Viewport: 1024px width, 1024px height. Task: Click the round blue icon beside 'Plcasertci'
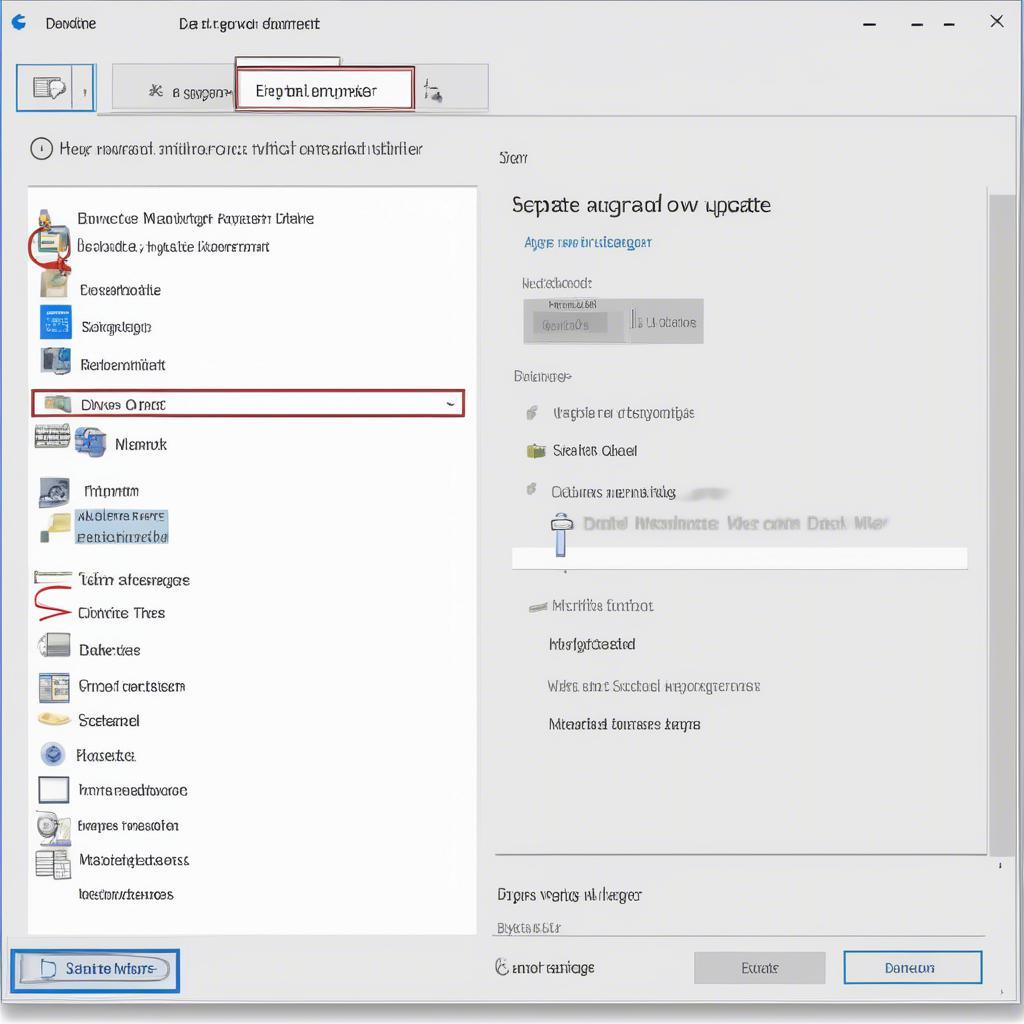[x=53, y=754]
